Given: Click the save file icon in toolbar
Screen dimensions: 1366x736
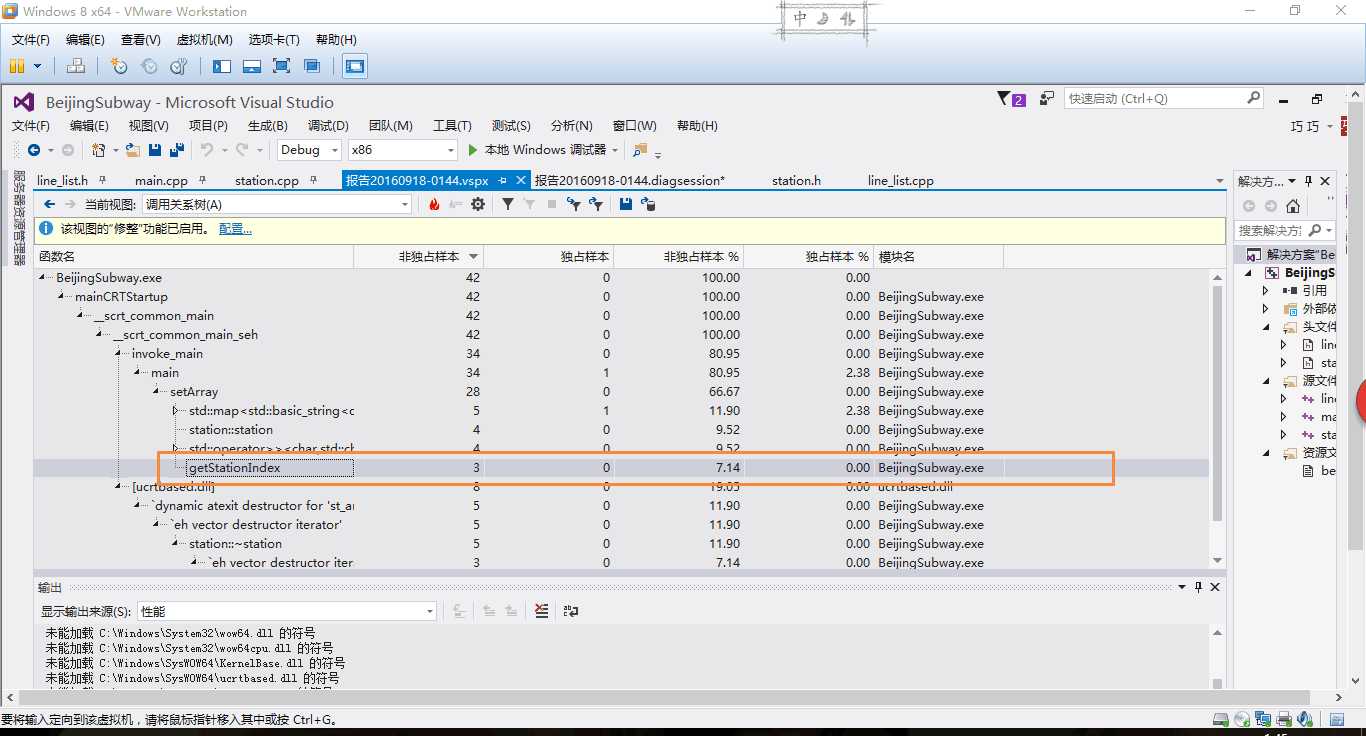Looking at the screenshot, I should tap(155, 150).
